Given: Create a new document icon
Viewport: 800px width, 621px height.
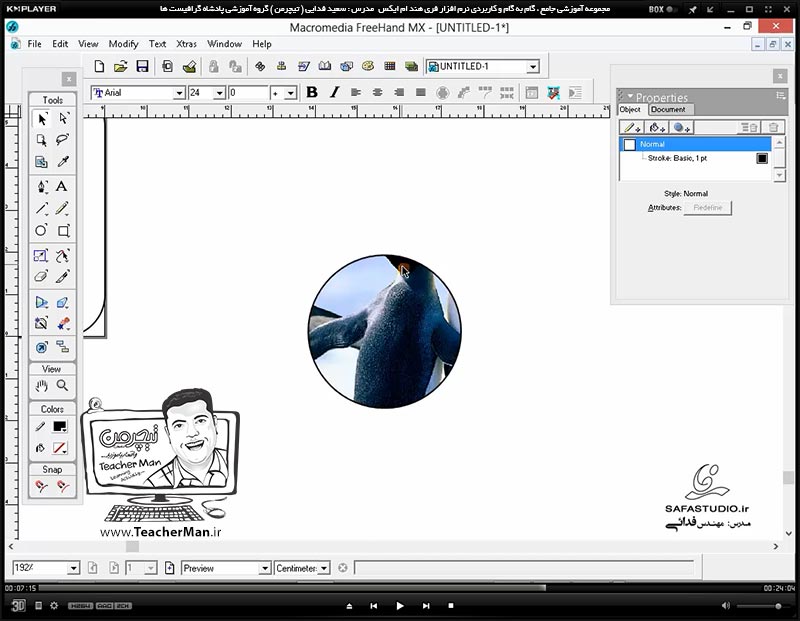Looking at the screenshot, I should [x=99, y=66].
